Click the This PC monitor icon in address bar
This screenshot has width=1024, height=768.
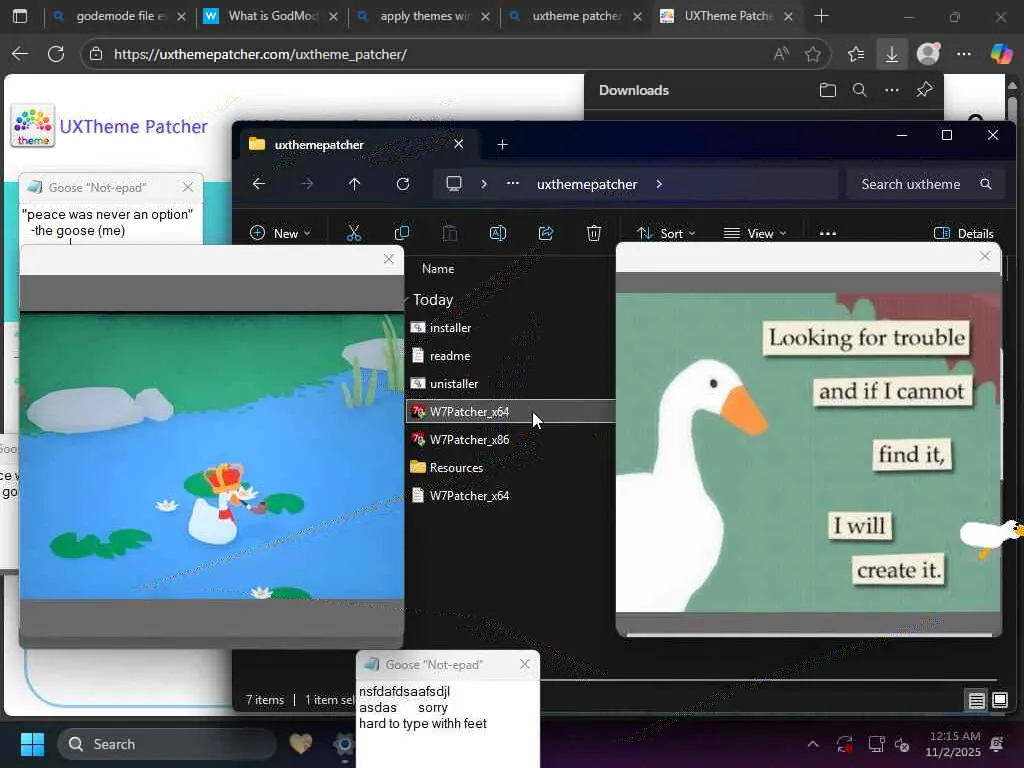(453, 184)
